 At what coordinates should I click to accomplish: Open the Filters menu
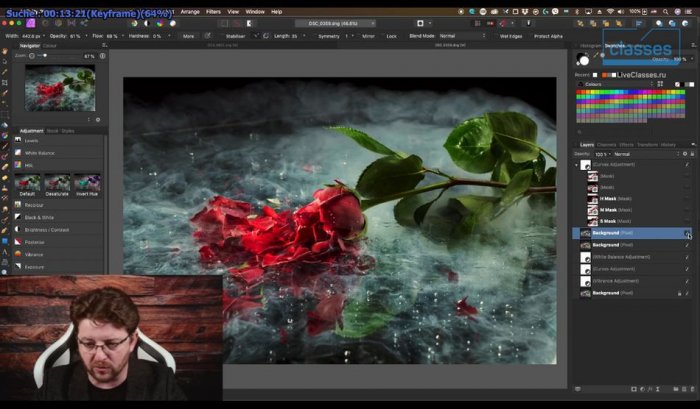[213, 11]
